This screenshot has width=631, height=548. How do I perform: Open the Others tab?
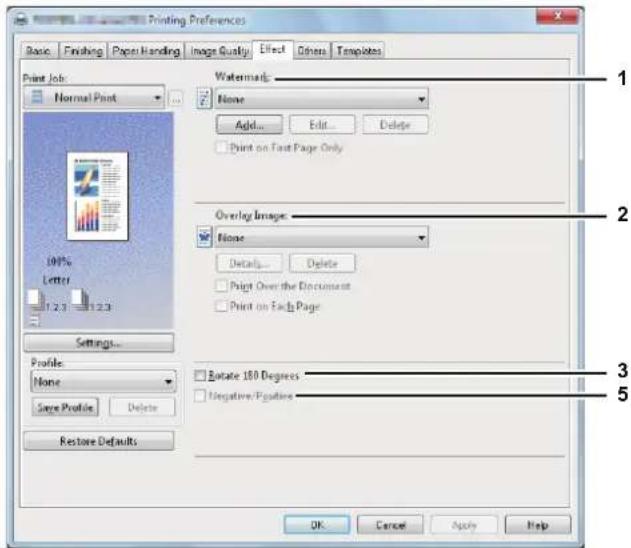pyautogui.click(x=312, y=51)
